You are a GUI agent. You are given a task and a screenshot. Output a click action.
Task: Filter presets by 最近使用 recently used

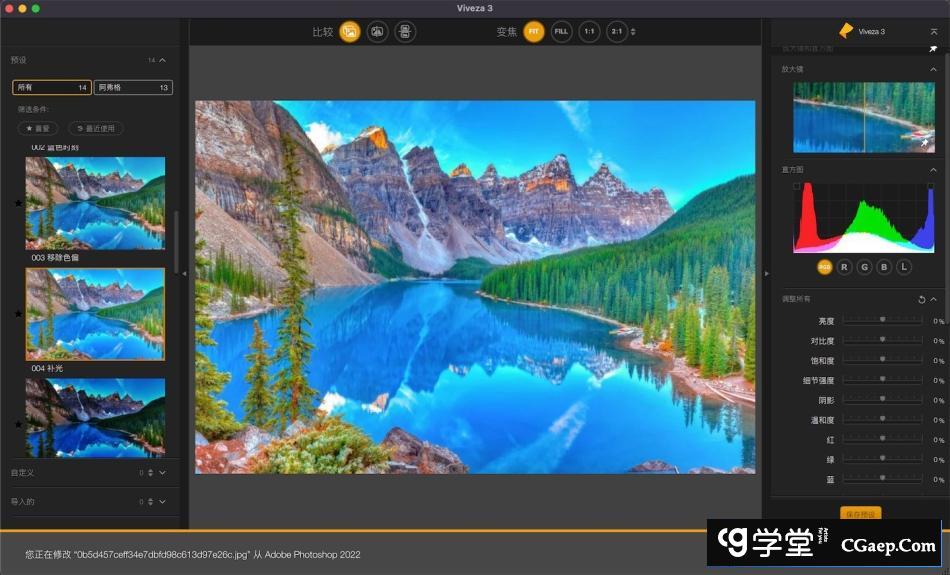pyautogui.click(x=96, y=128)
